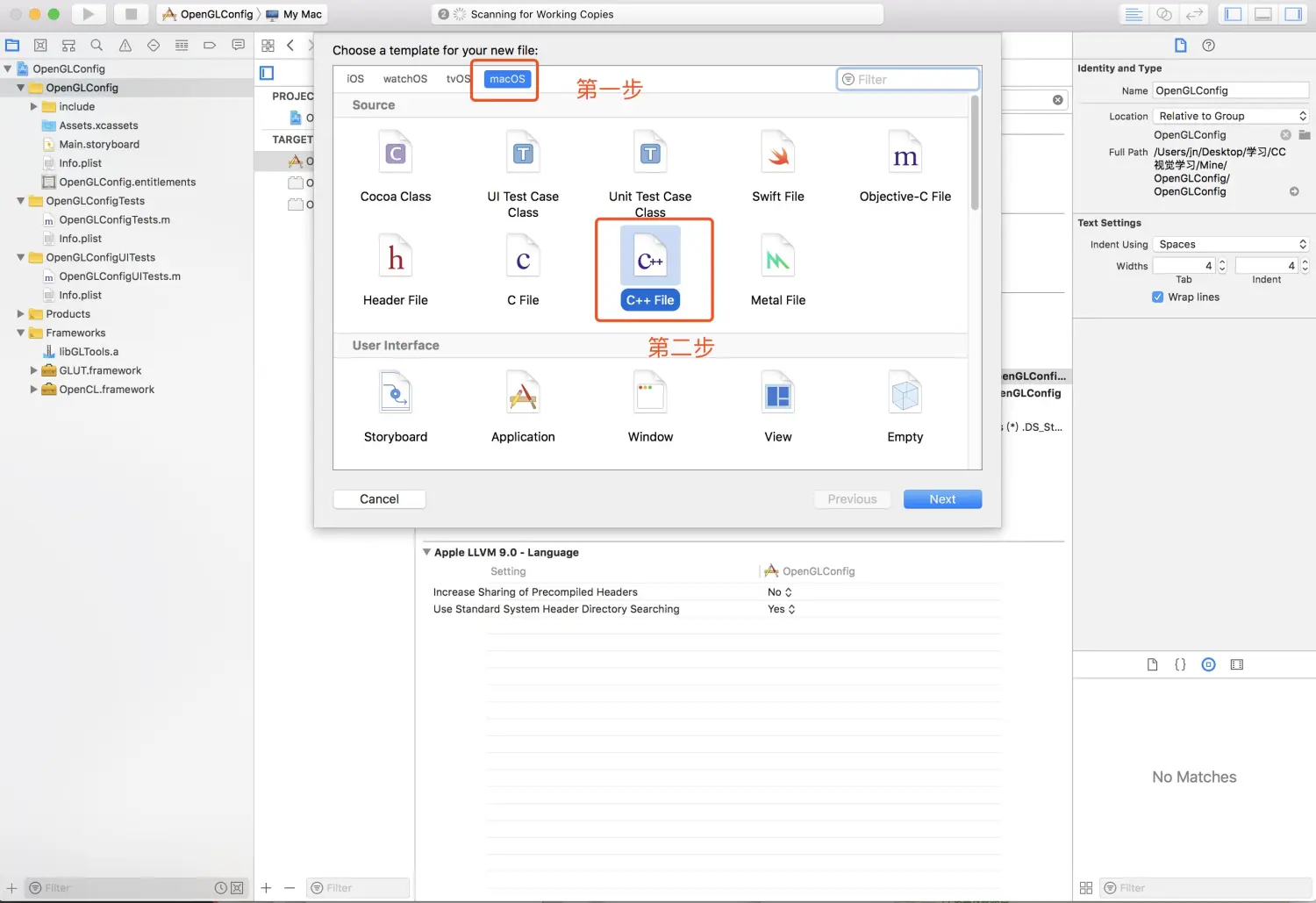Image resolution: width=1316 pixels, height=903 pixels.
Task: Stop the running scheme
Action: coord(131,14)
